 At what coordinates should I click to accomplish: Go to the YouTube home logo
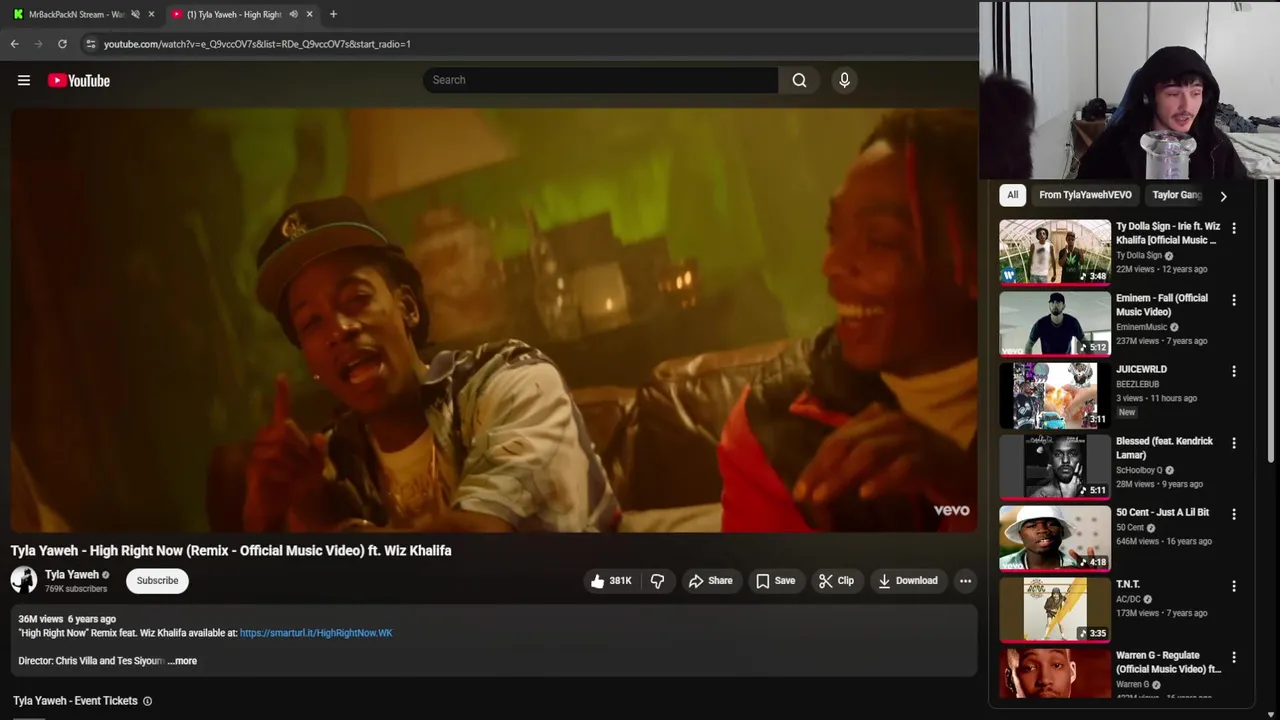(x=79, y=80)
